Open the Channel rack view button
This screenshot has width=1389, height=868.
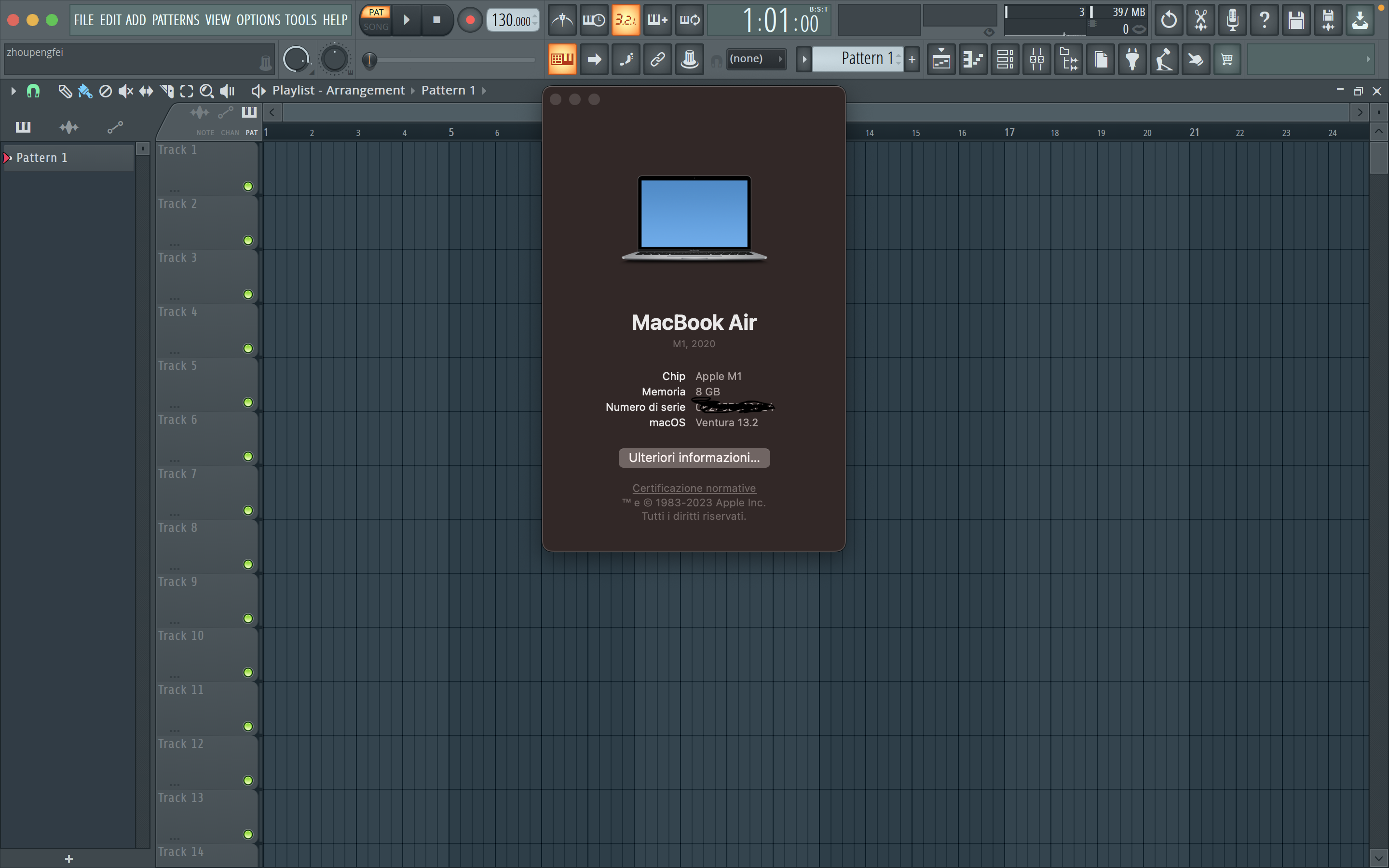[1005, 59]
